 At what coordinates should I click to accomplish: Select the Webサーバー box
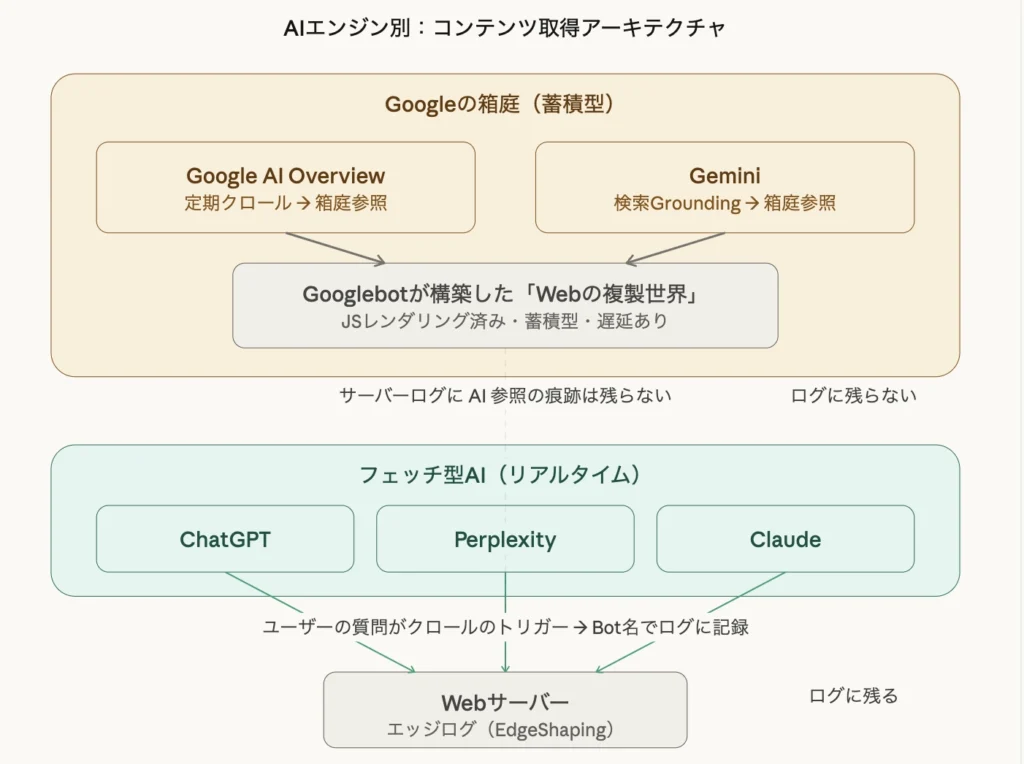tap(505, 710)
